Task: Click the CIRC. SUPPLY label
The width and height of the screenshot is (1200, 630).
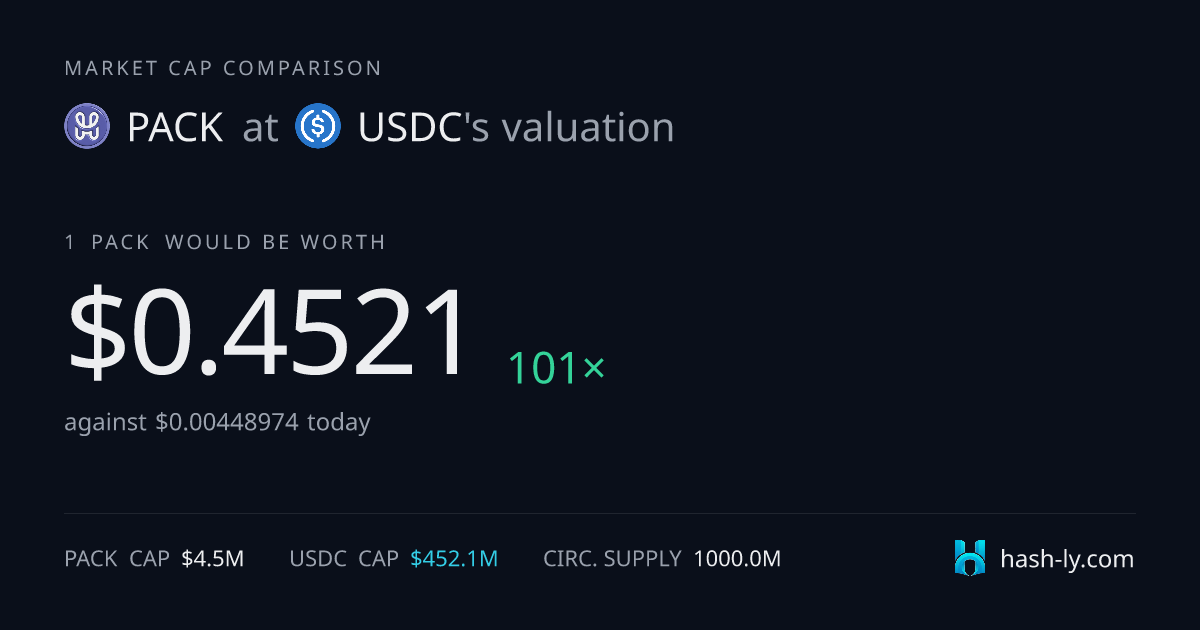Action: click(612, 559)
